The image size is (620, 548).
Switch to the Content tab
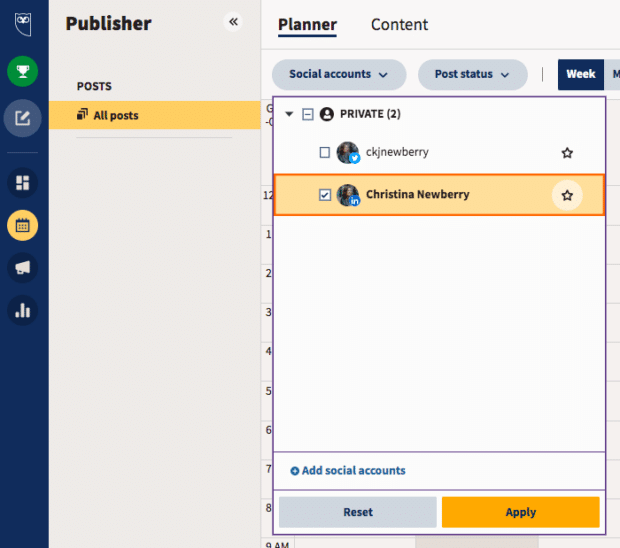tap(399, 25)
